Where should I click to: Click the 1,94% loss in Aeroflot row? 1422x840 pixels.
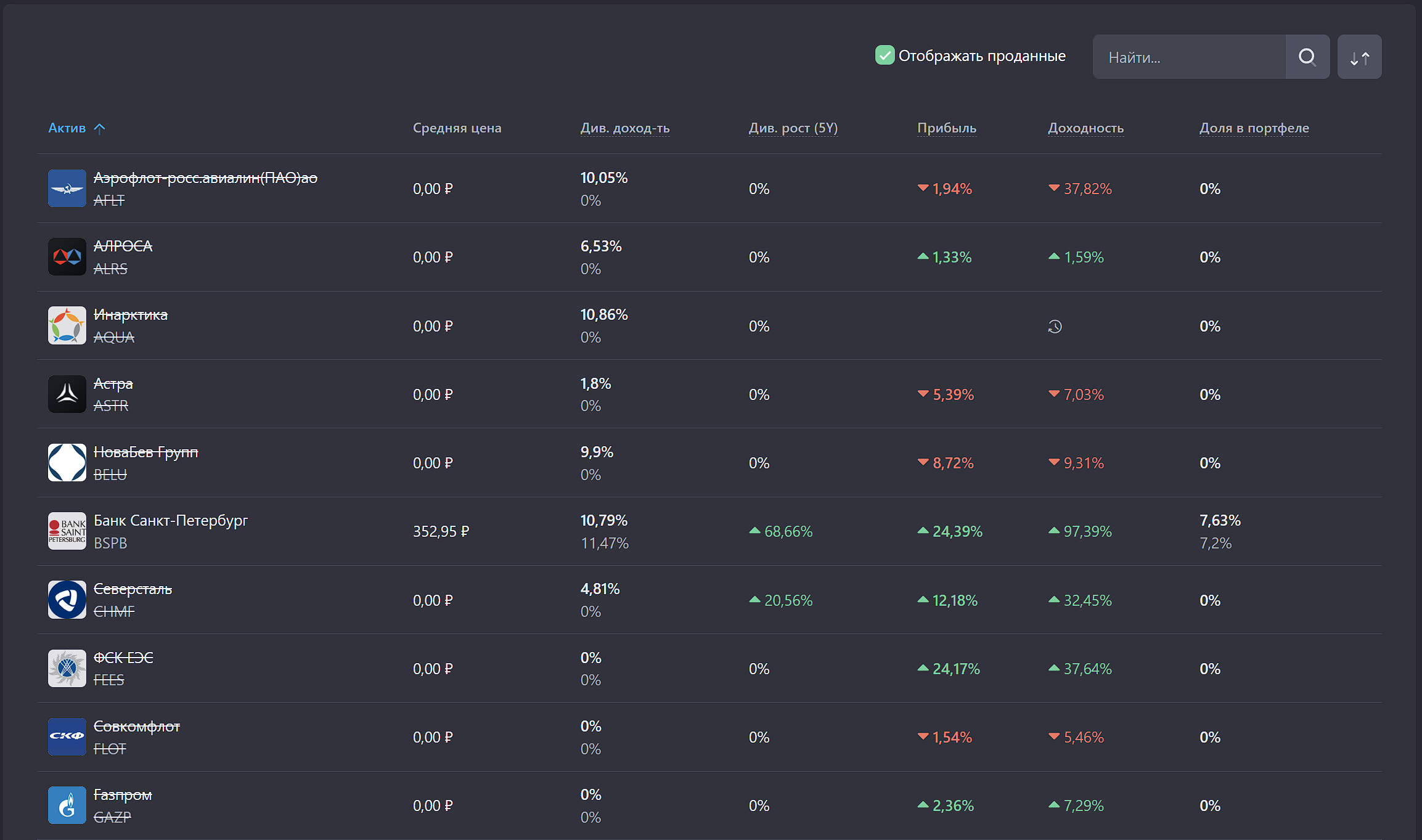(x=952, y=189)
